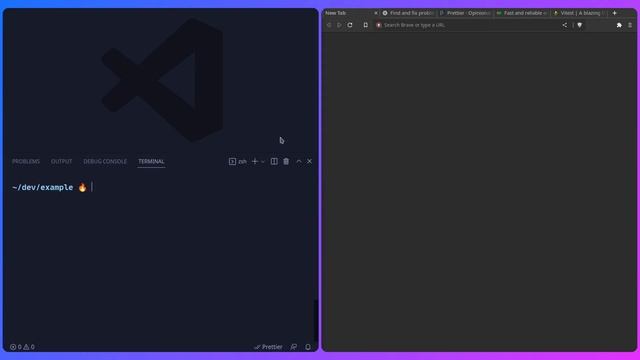Create a new terminal with plus icon
The image size is (640, 360).
(x=255, y=162)
